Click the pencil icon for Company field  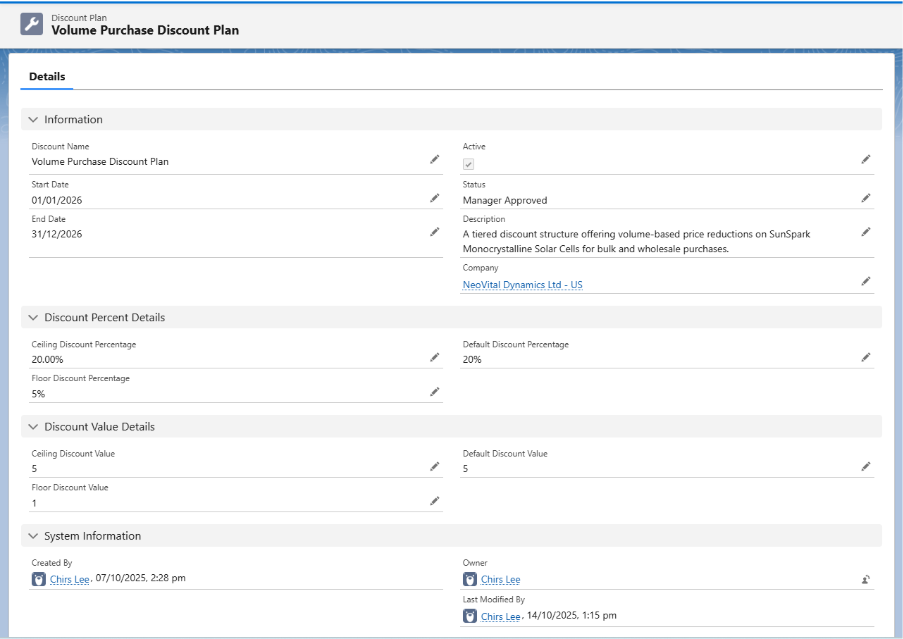pyautogui.click(x=865, y=282)
